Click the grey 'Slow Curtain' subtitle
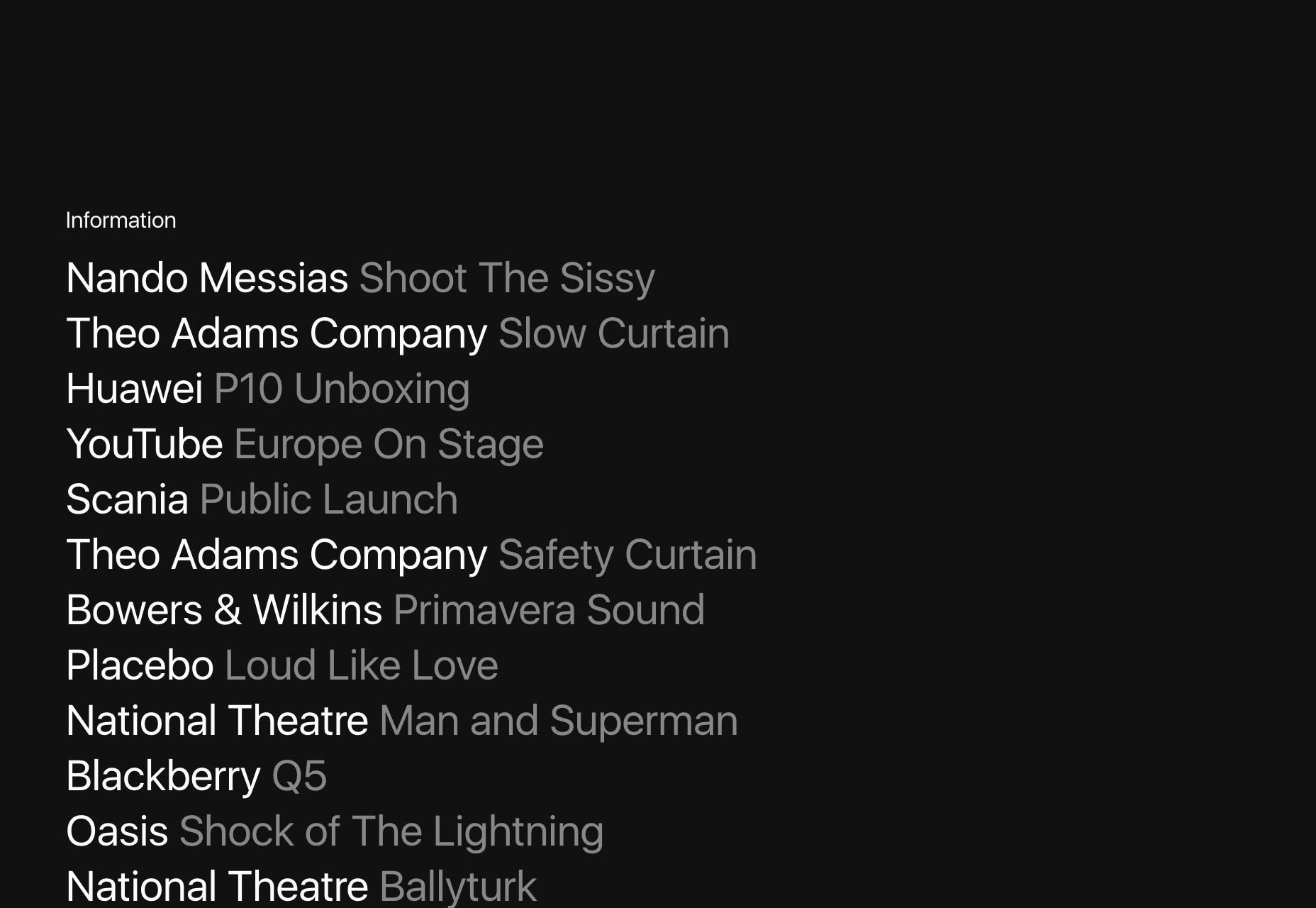This screenshot has width=1316, height=908. pos(614,333)
